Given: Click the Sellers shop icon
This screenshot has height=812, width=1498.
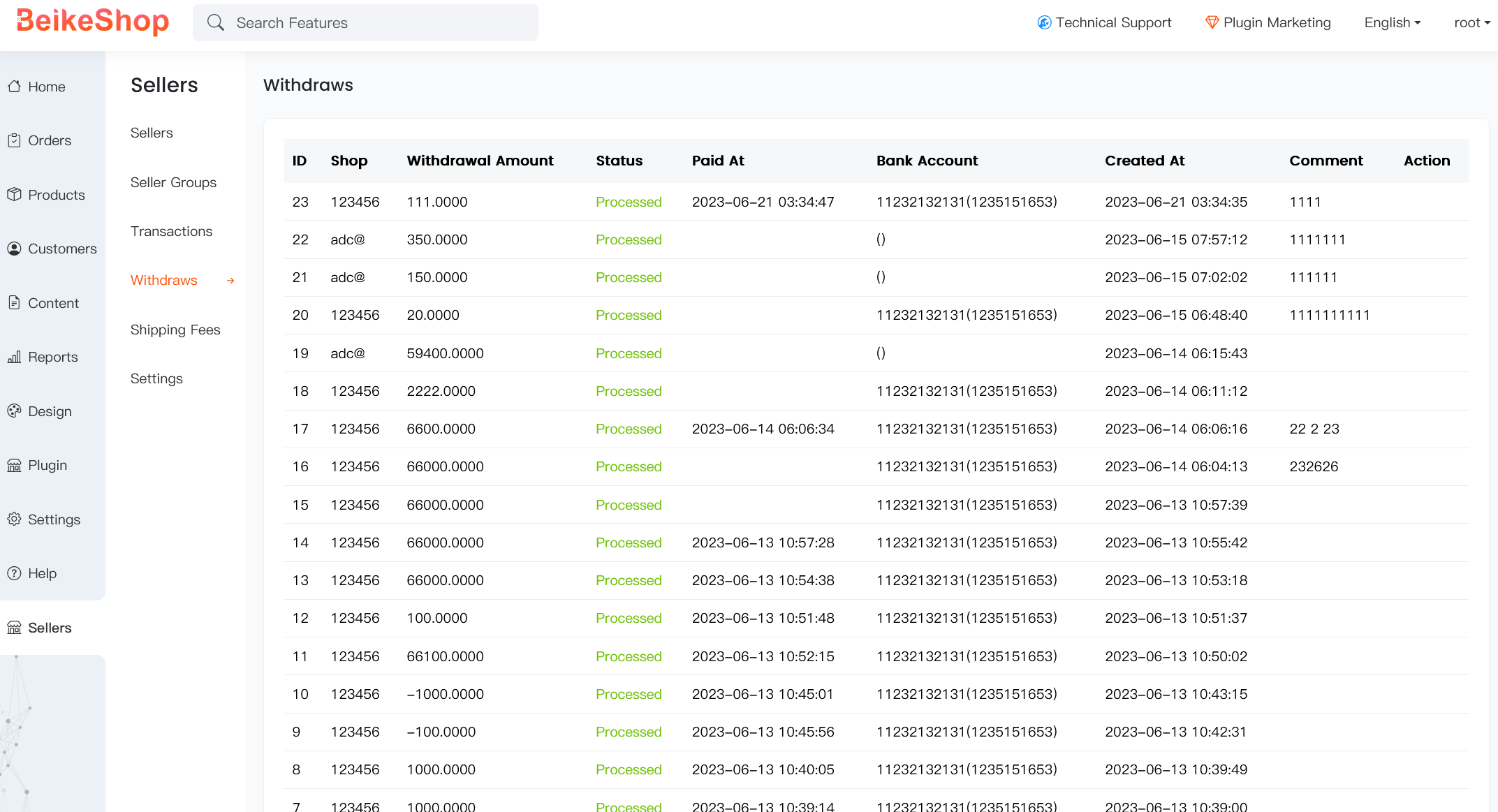Looking at the screenshot, I should pos(14,628).
